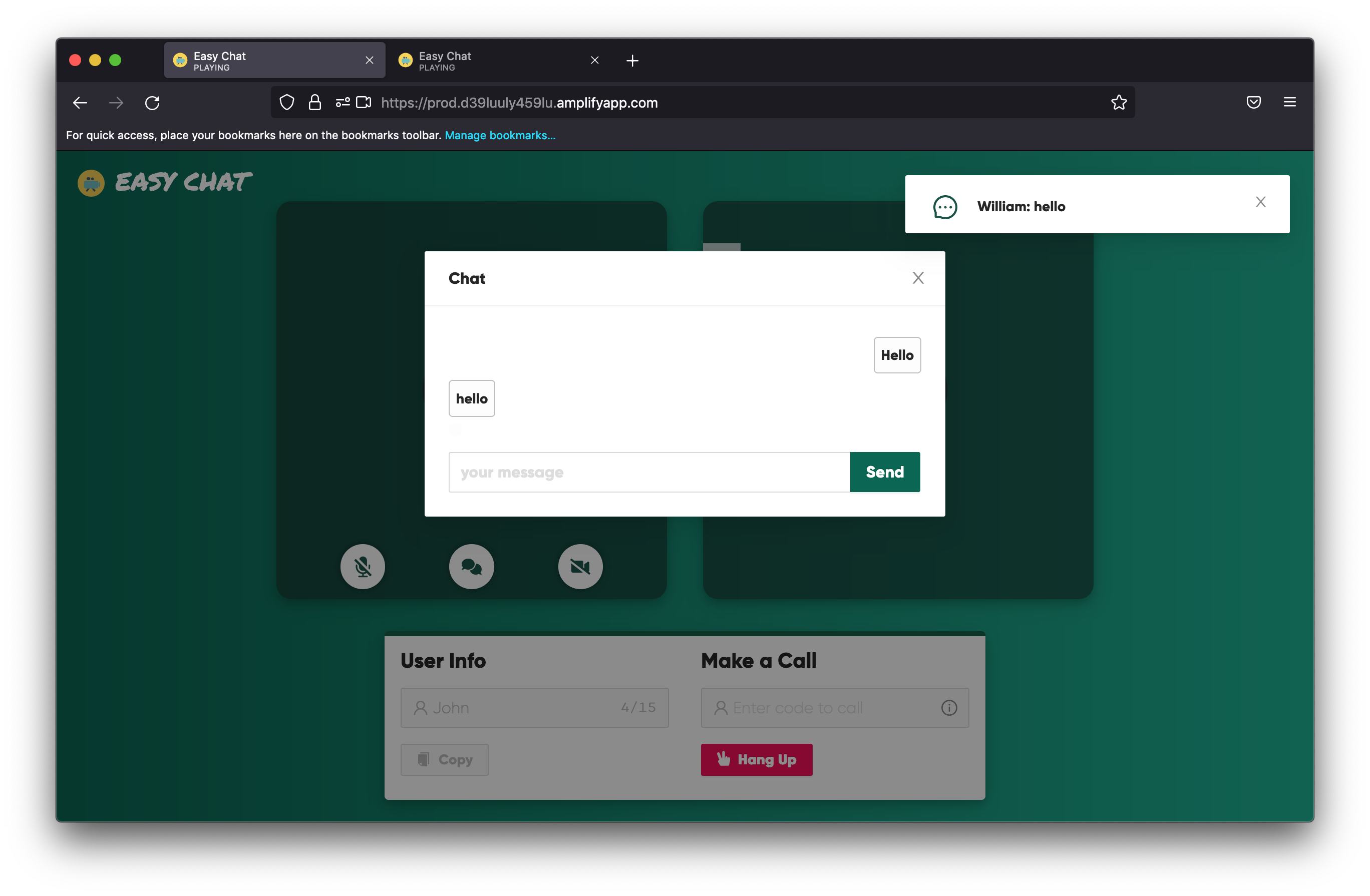The image size is (1370, 896).
Task: Open the Firefox hamburger menu
Action: coord(1289,103)
